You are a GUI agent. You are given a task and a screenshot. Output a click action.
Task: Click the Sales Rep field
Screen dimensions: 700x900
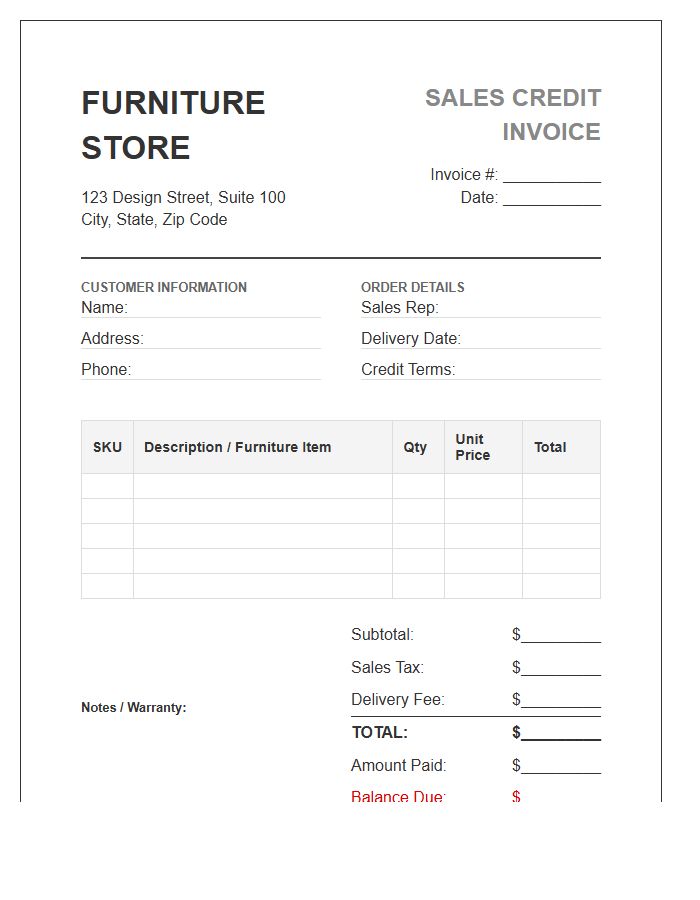point(481,308)
